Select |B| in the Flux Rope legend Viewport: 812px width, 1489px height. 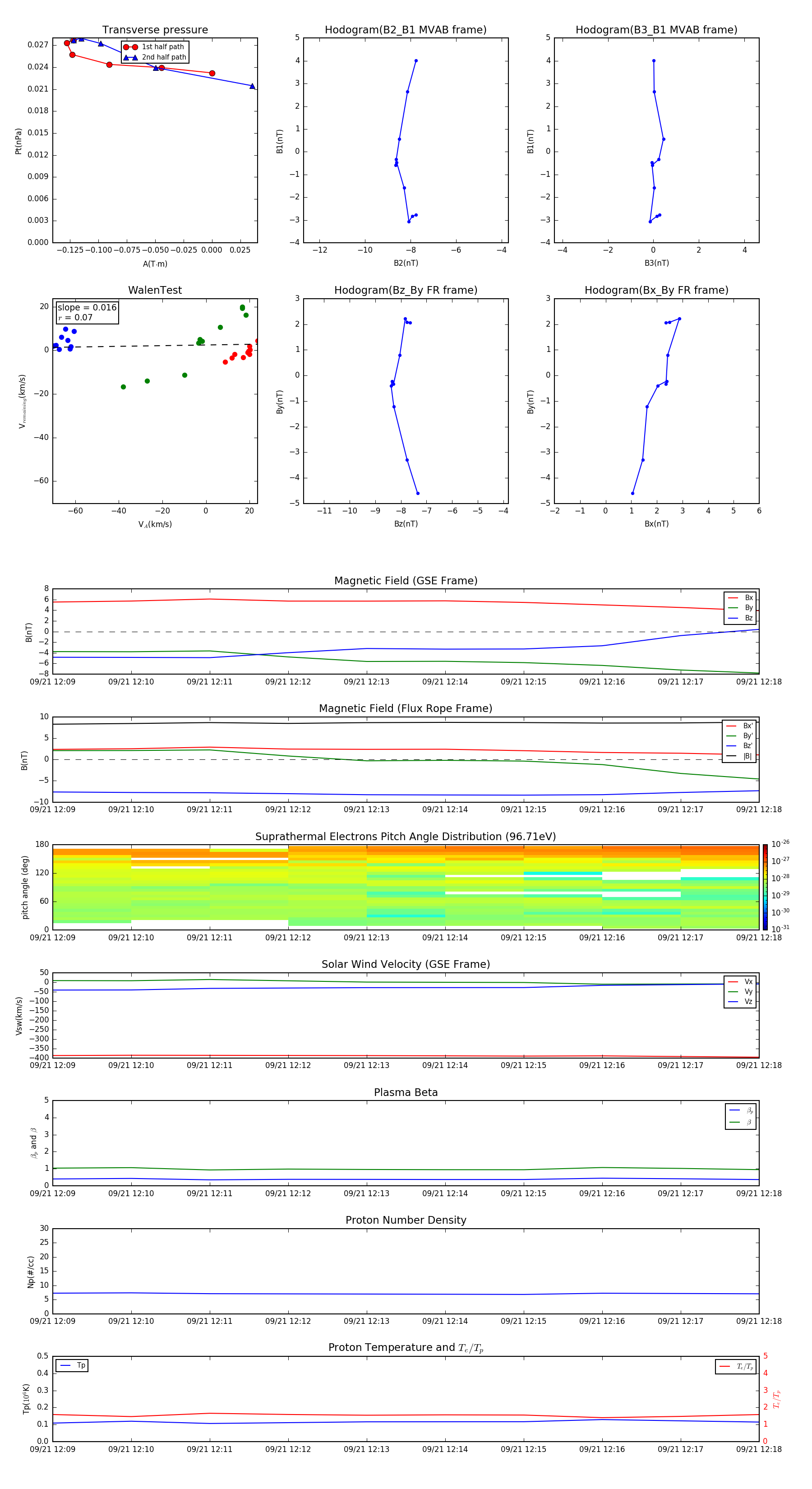click(739, 756)
